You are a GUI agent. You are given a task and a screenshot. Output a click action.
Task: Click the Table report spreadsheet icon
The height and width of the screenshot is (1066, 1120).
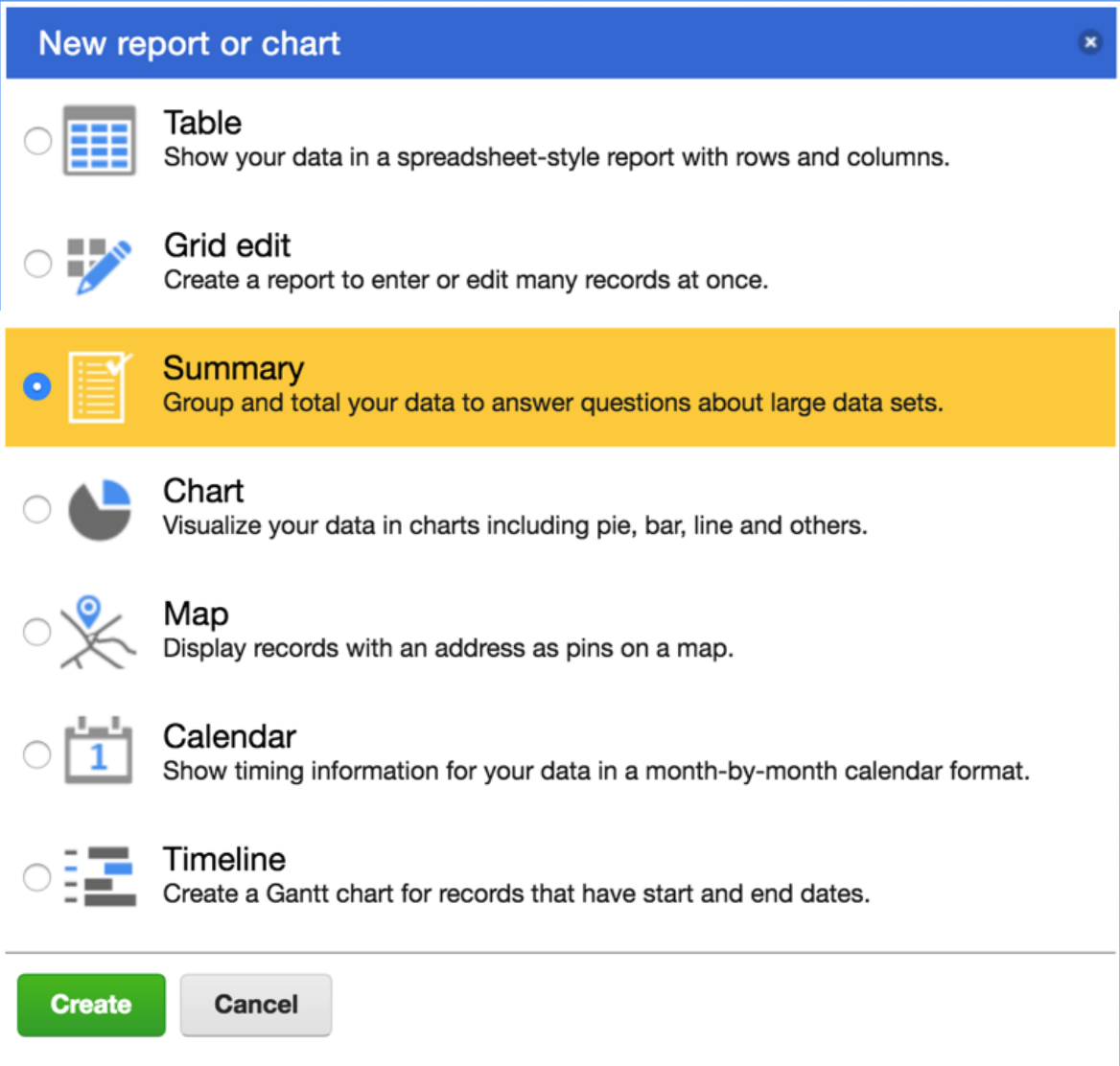99,141
